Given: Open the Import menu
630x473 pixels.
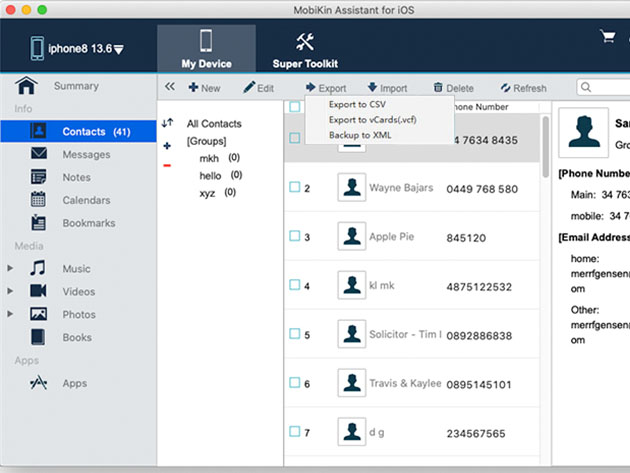Looking at the screenshot, I should [x=387, y=88].
